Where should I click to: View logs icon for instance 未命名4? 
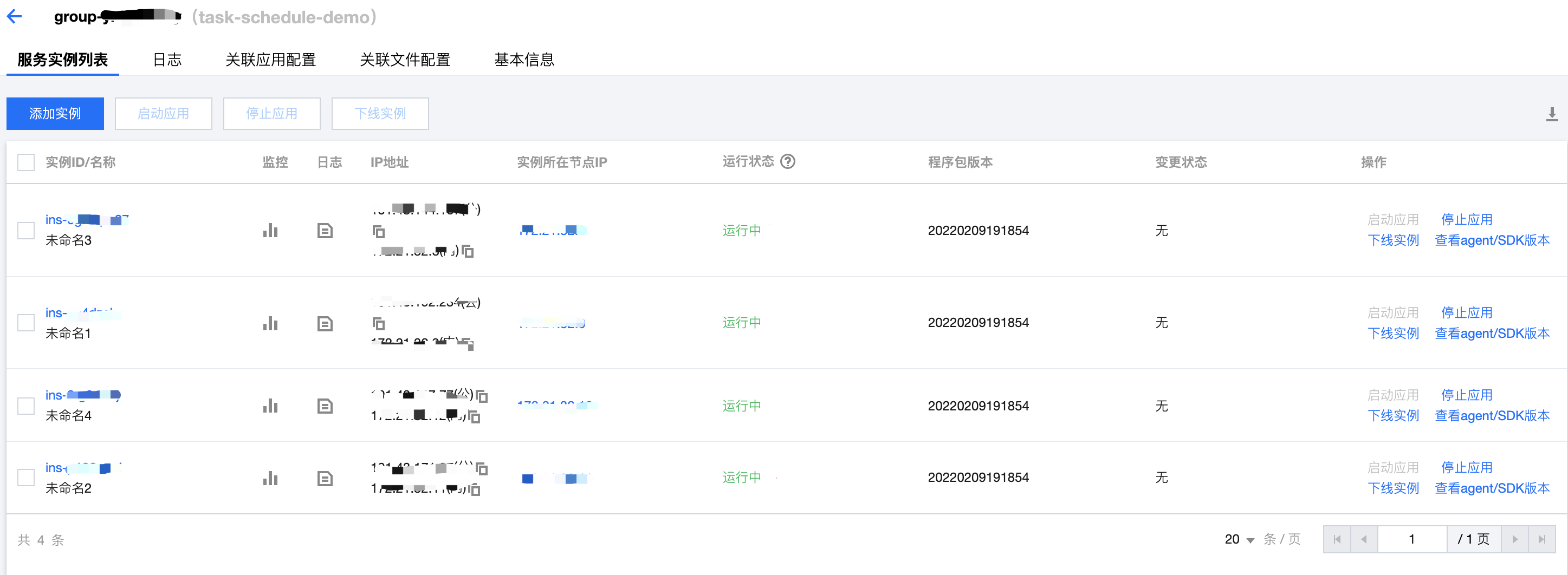(x=325, y=405)
